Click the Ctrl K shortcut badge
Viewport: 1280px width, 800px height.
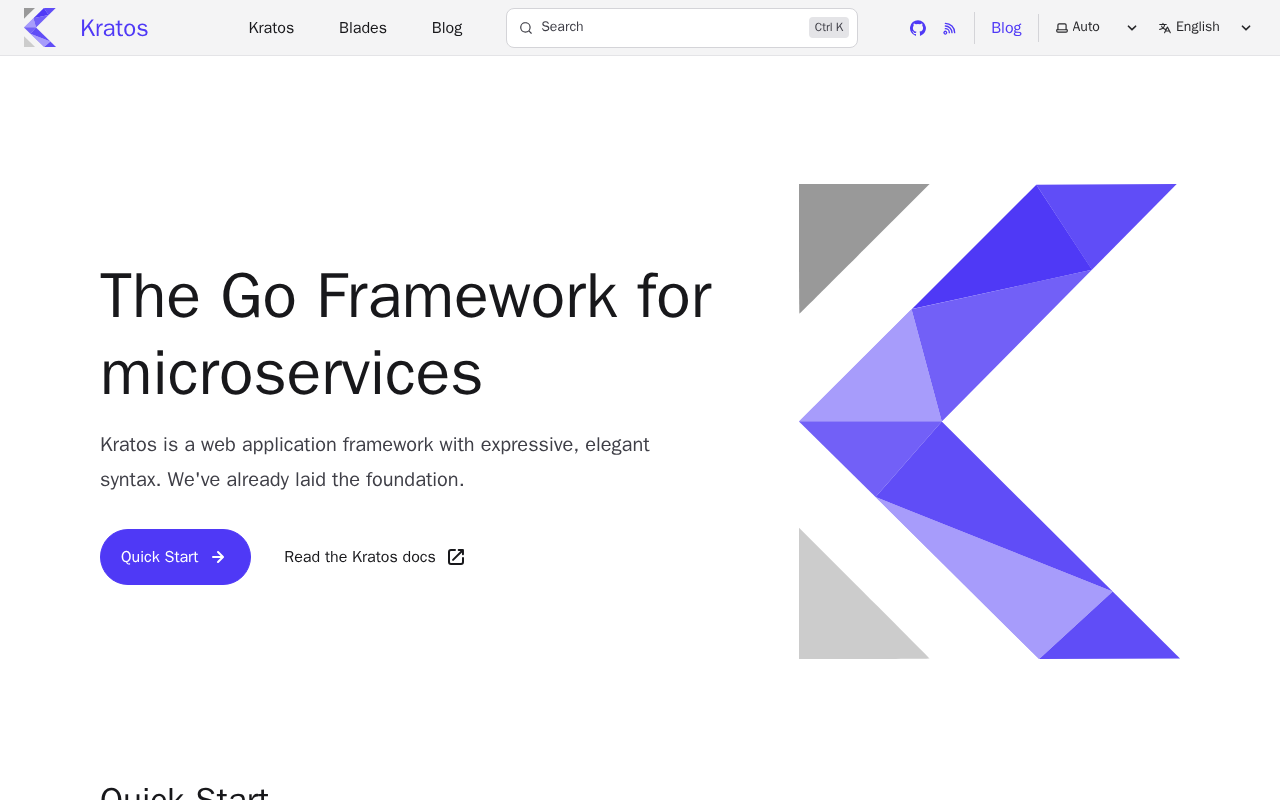pos(829,28)
